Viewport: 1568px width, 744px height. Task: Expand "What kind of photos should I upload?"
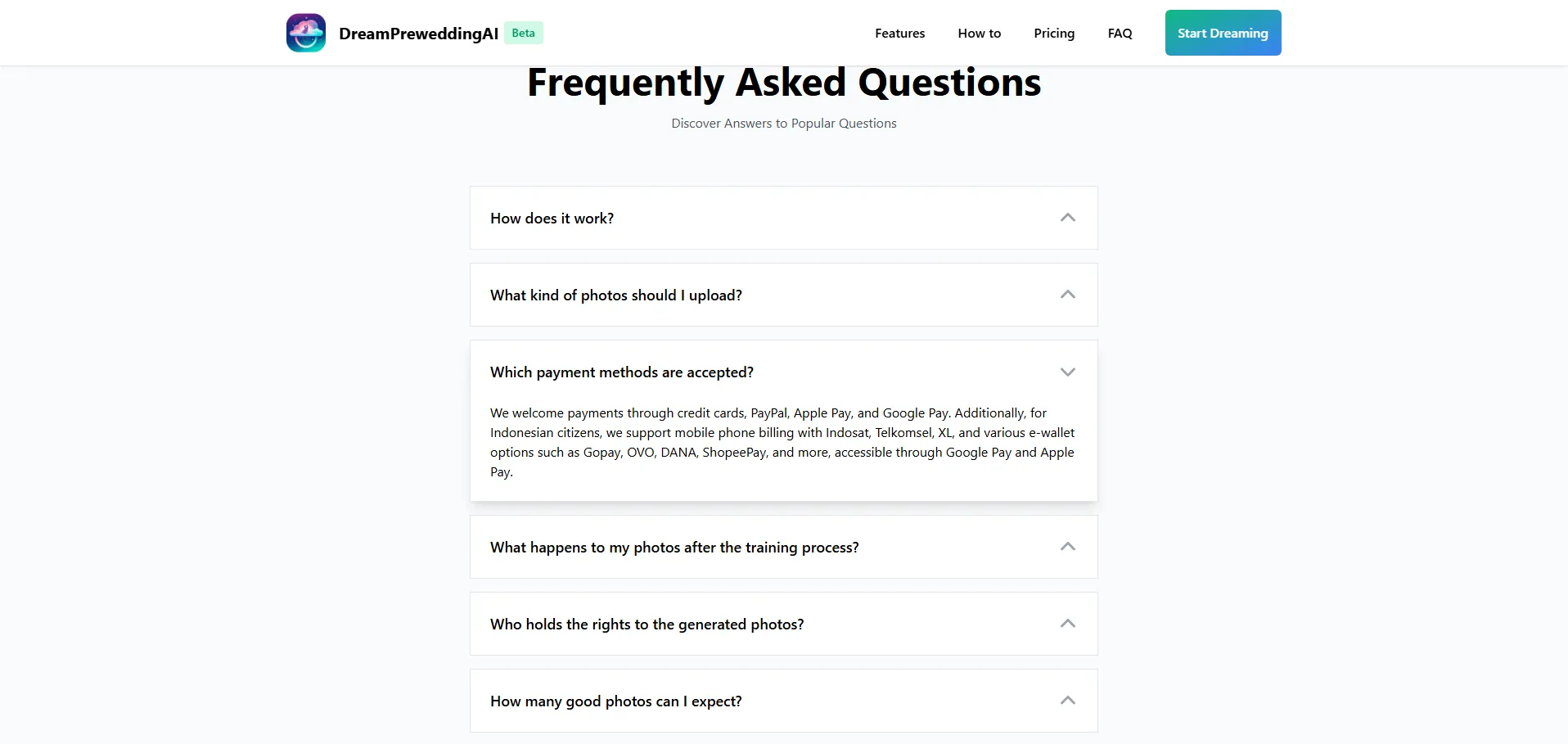(x=615, y=295)
